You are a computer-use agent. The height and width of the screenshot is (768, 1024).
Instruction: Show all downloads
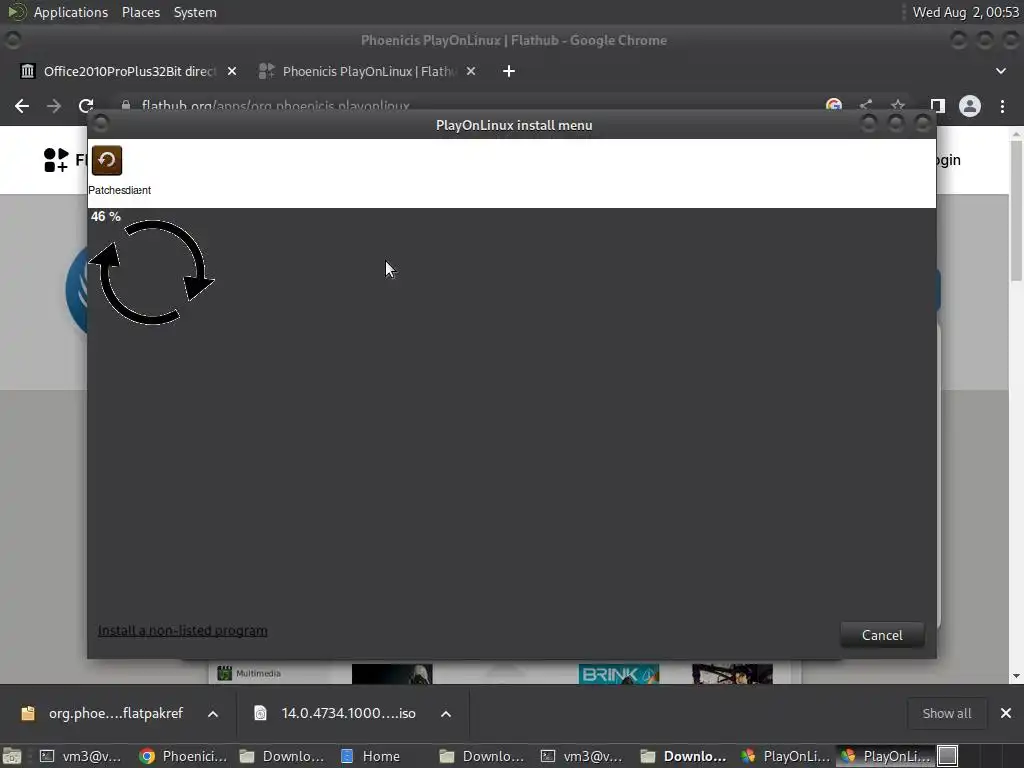point(946,713)
